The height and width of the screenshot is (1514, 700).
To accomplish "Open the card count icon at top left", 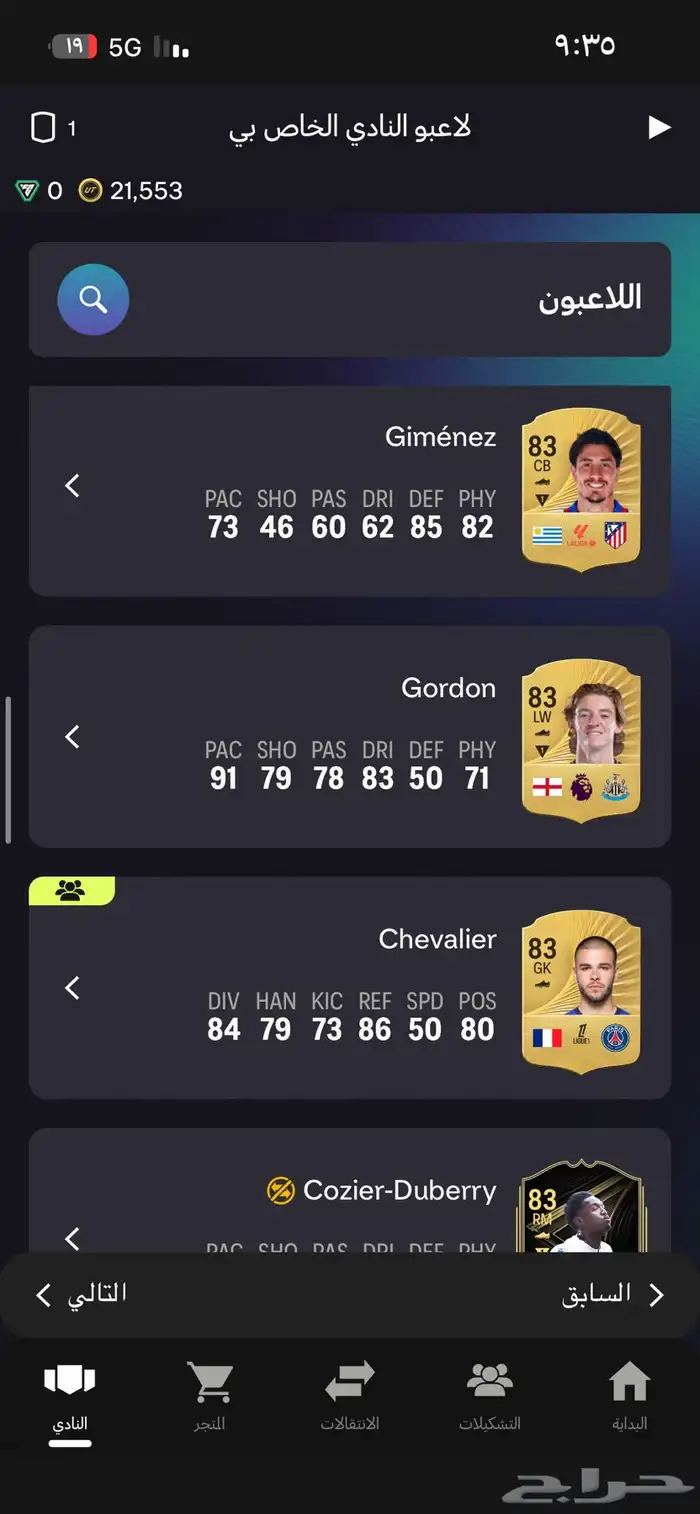I will click(42, 128).
